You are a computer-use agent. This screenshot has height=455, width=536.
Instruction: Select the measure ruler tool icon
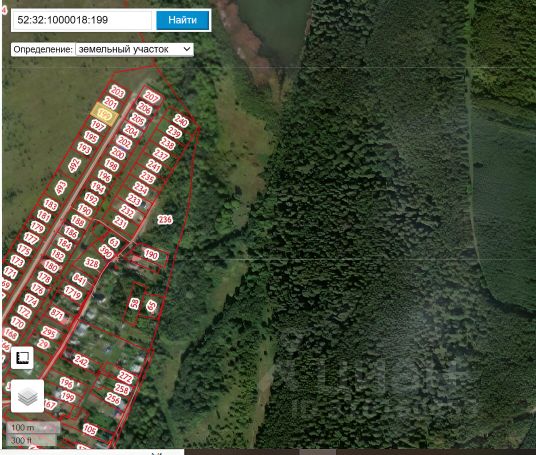pos(22,358)
